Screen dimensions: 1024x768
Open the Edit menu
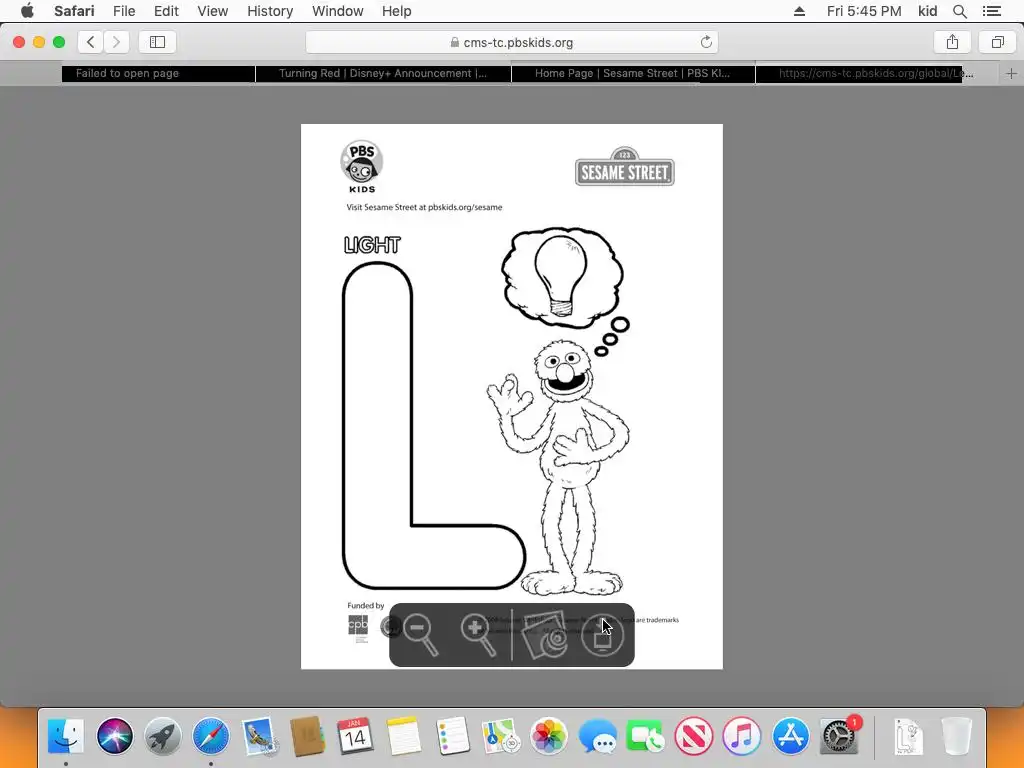[166, 11]
